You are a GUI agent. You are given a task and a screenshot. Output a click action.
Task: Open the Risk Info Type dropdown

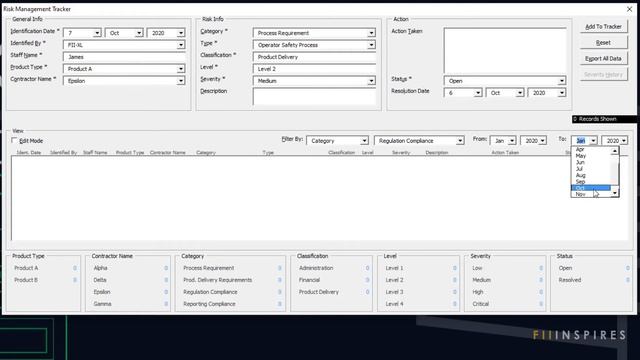[371, 45]
